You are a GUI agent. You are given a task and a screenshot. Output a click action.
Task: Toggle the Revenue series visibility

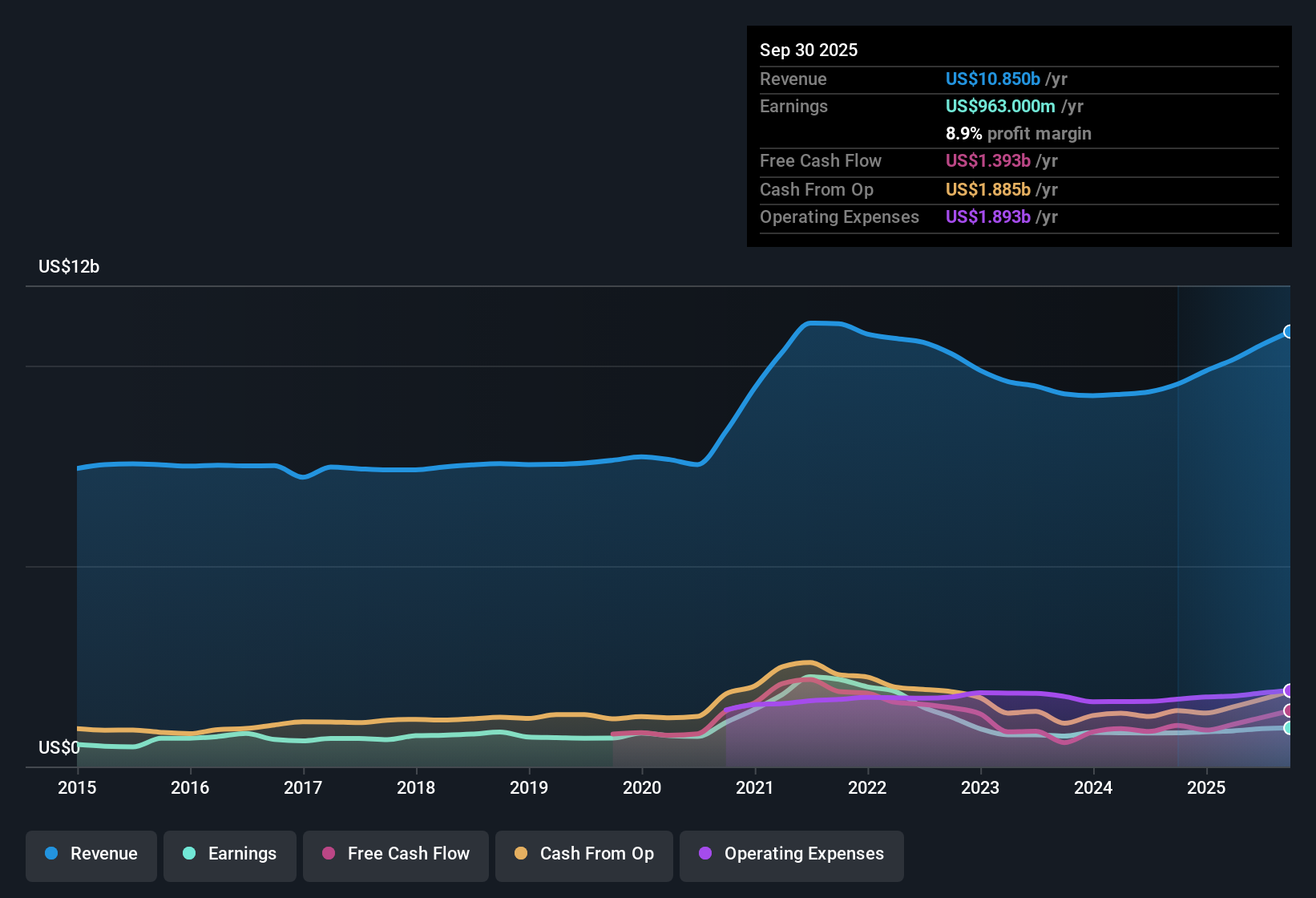pyautogui.click(x=91, y=854)
